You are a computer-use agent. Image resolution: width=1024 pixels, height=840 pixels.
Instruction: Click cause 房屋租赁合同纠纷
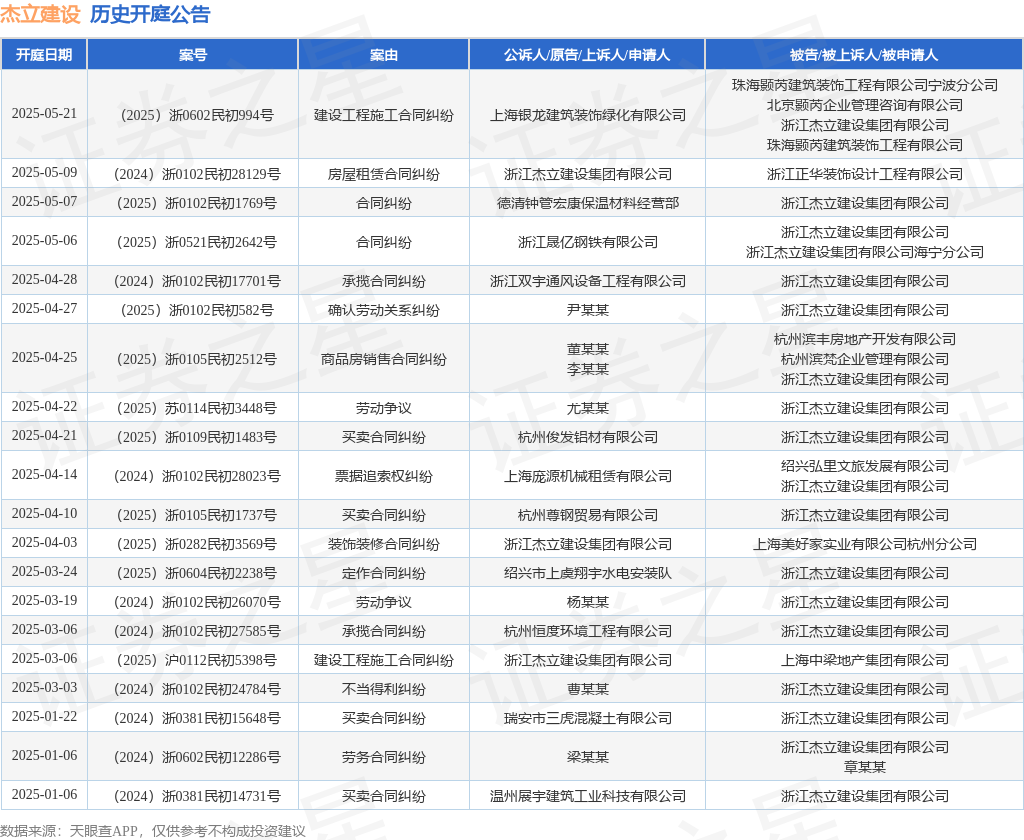coord(383,174)
